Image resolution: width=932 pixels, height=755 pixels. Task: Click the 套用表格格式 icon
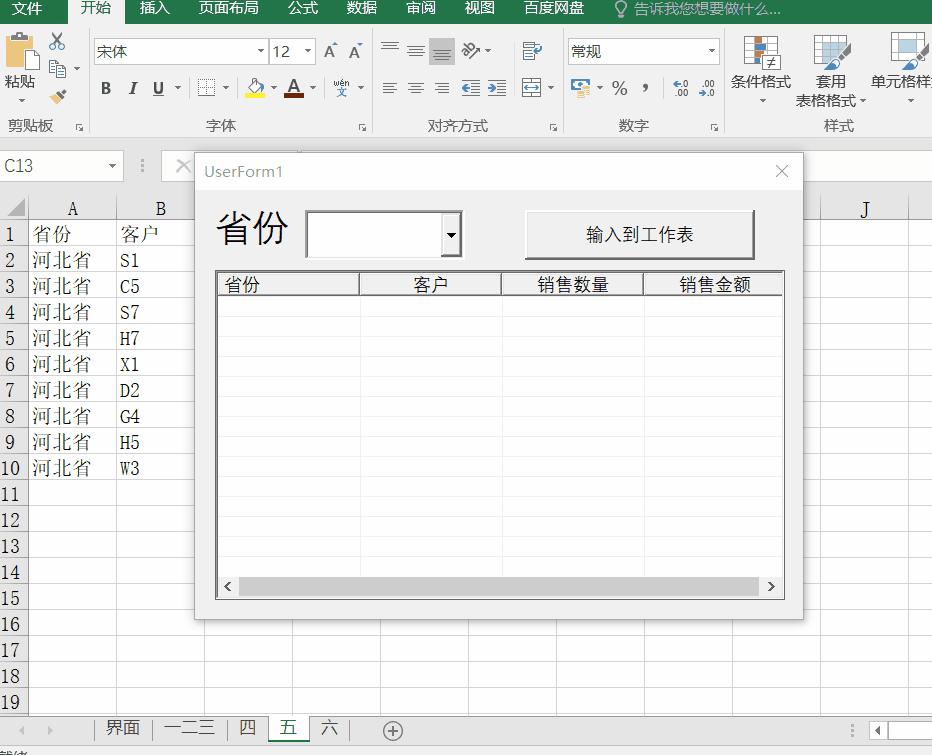tap(831, 70)
